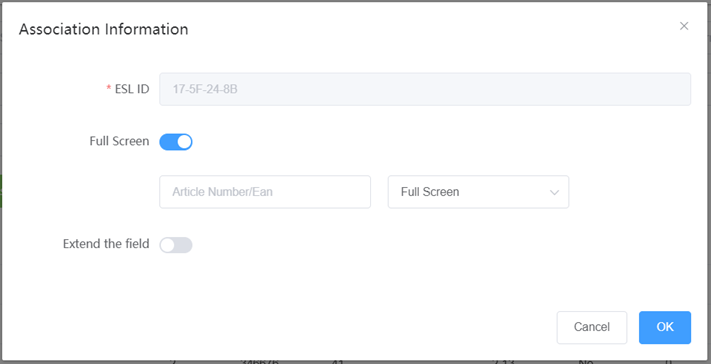Close the Association Information dialog
This screenshot has height=364, width=711.
pyautogui.click(x=684, y=26)
